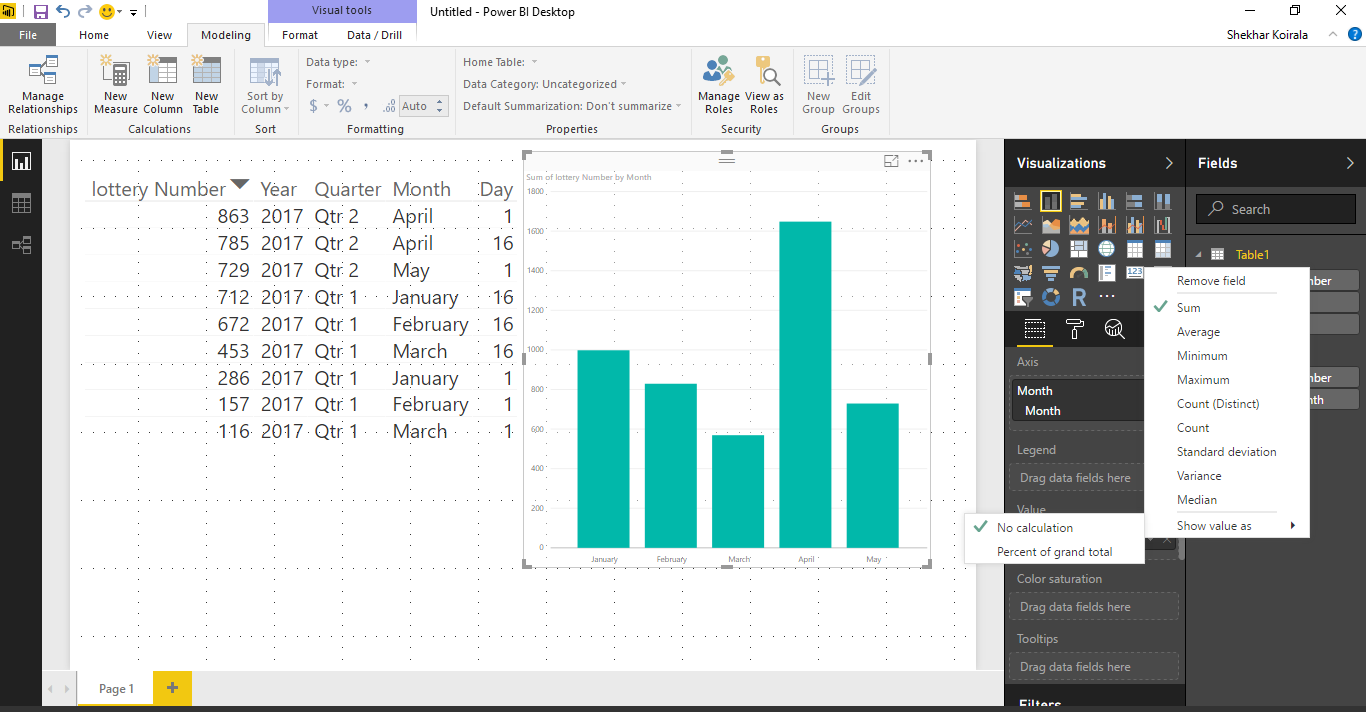1366x712 pixels.
Task: Collapse the Visualizations pane chevron
Action: [x=1169, y=163]
